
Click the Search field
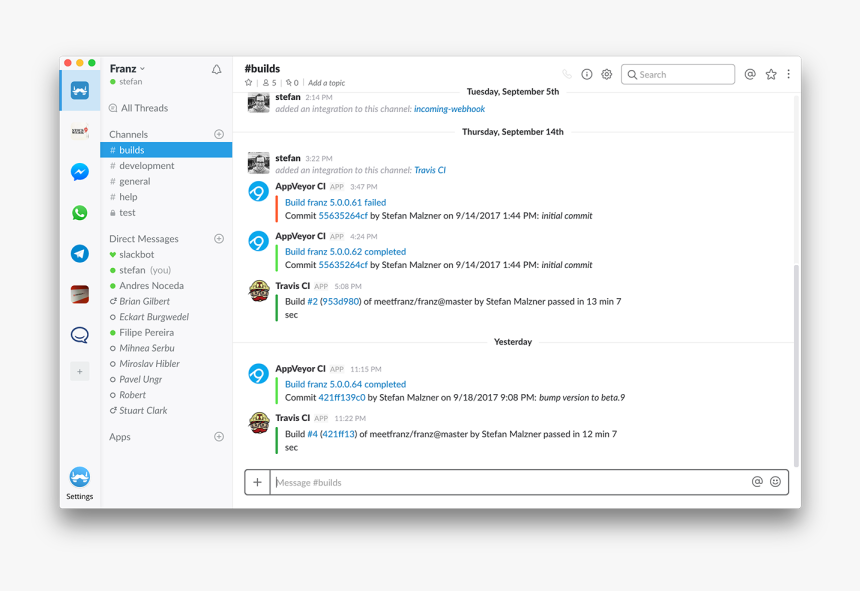pos(678,75)
